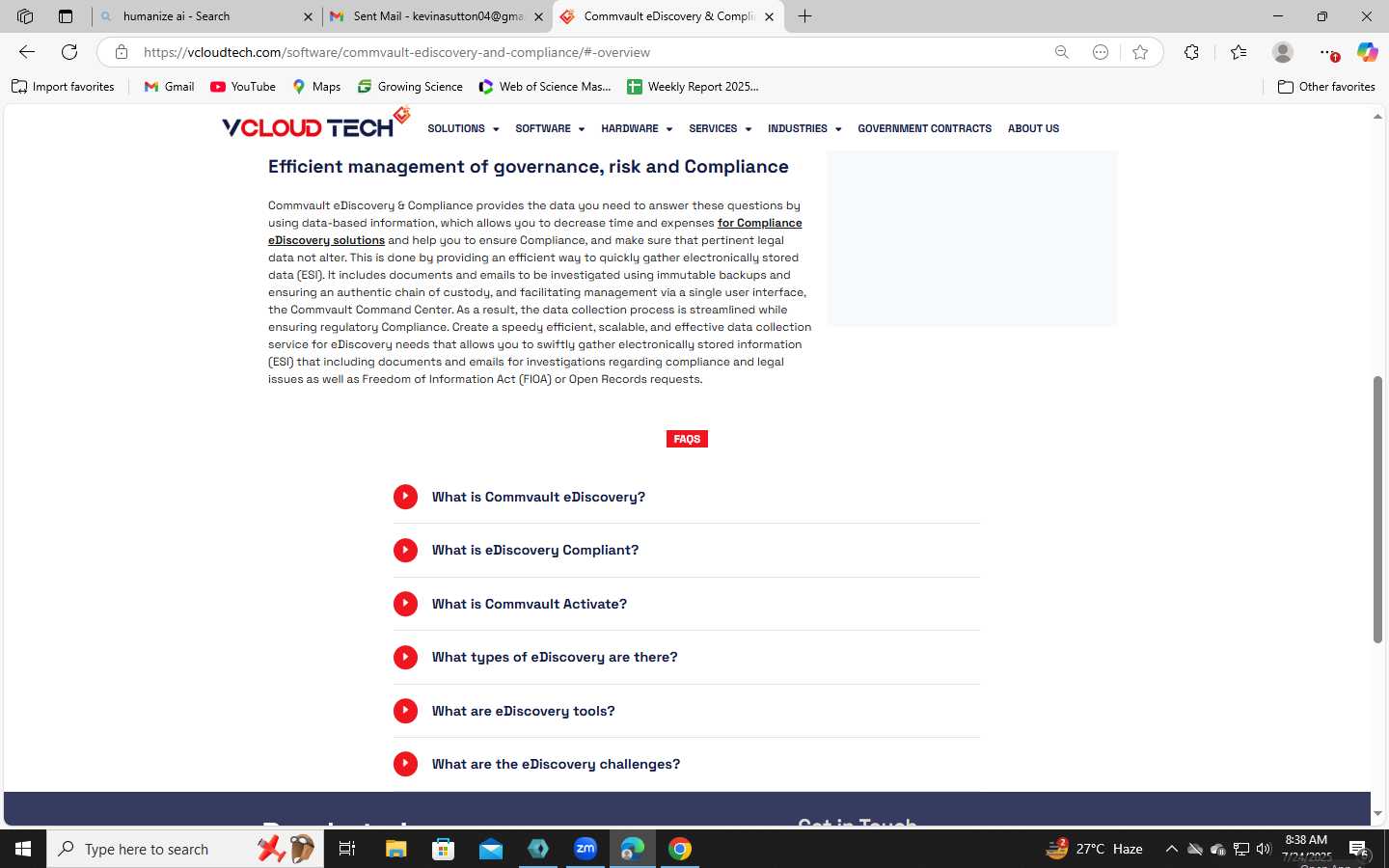This screenshot has height=868, width=1389.
Task: Open Google Chrome from the taskbar
Action: coord(680,849)
